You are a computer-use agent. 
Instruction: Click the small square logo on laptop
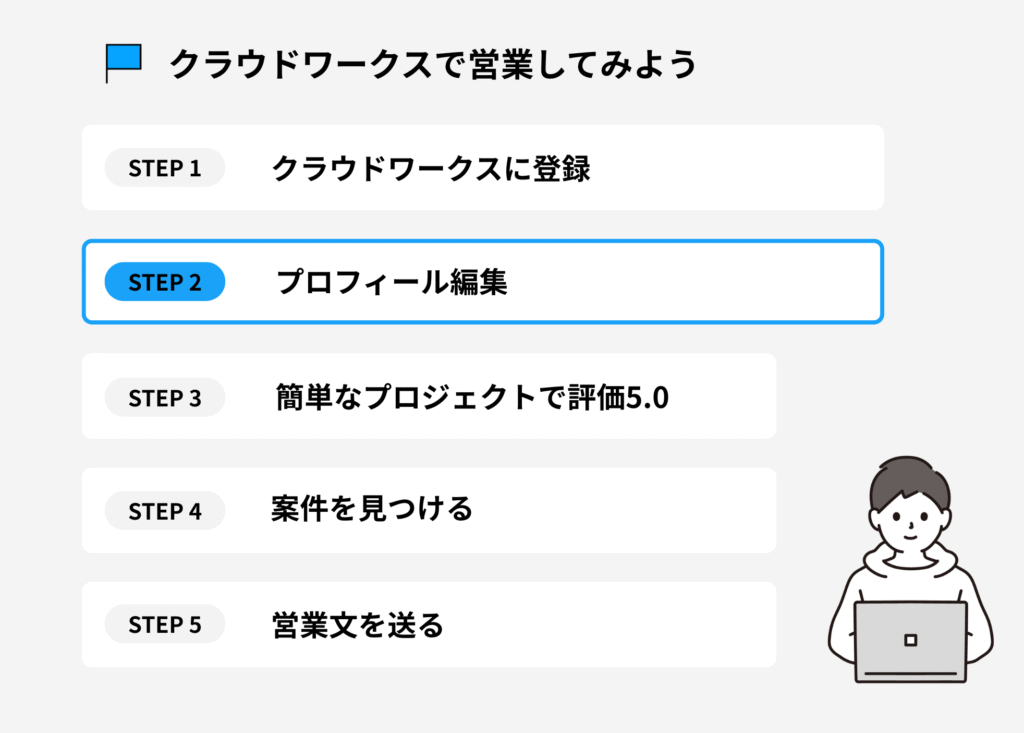910,640
